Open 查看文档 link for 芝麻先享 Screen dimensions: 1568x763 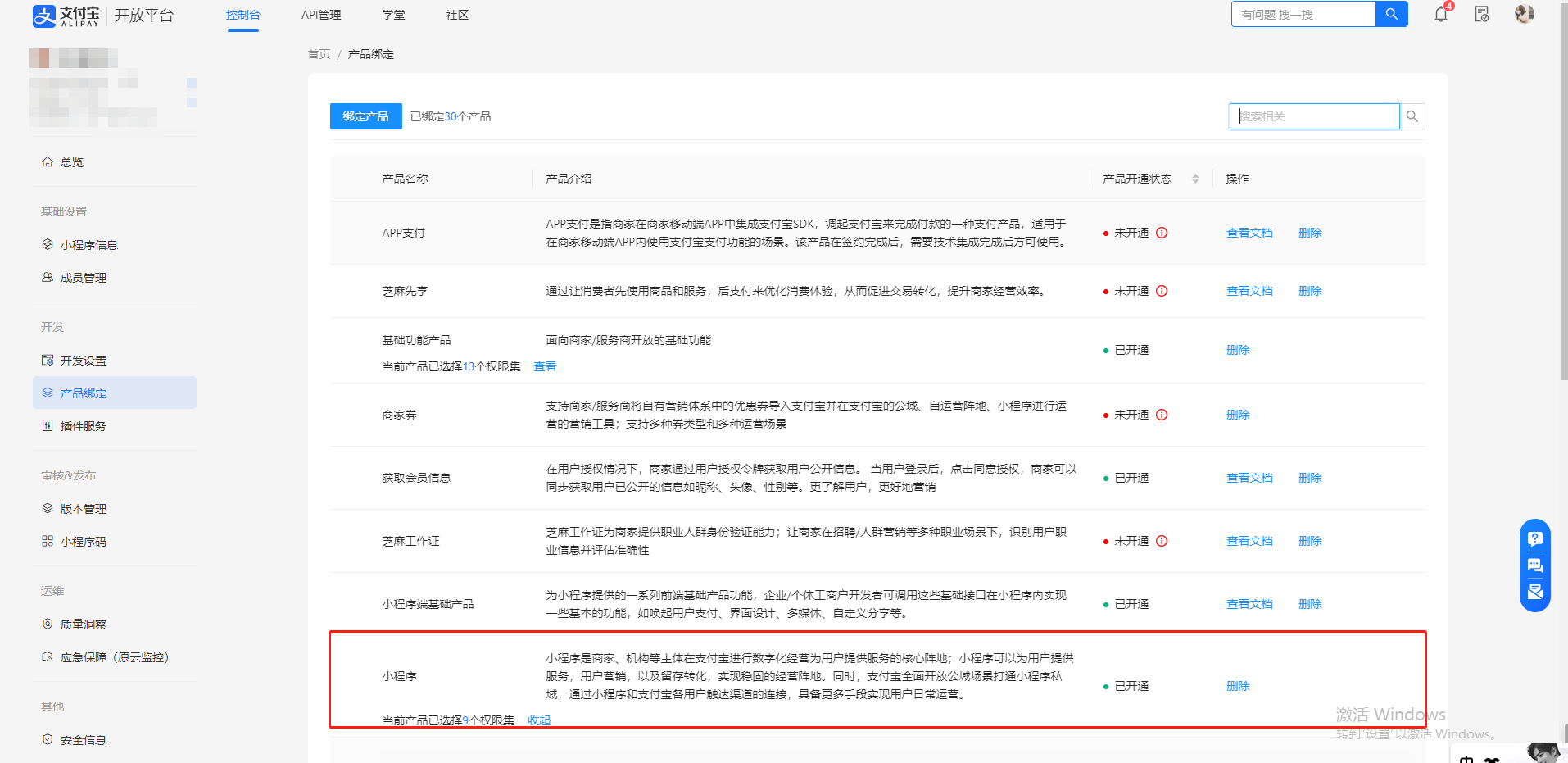tap(1249, 291)
